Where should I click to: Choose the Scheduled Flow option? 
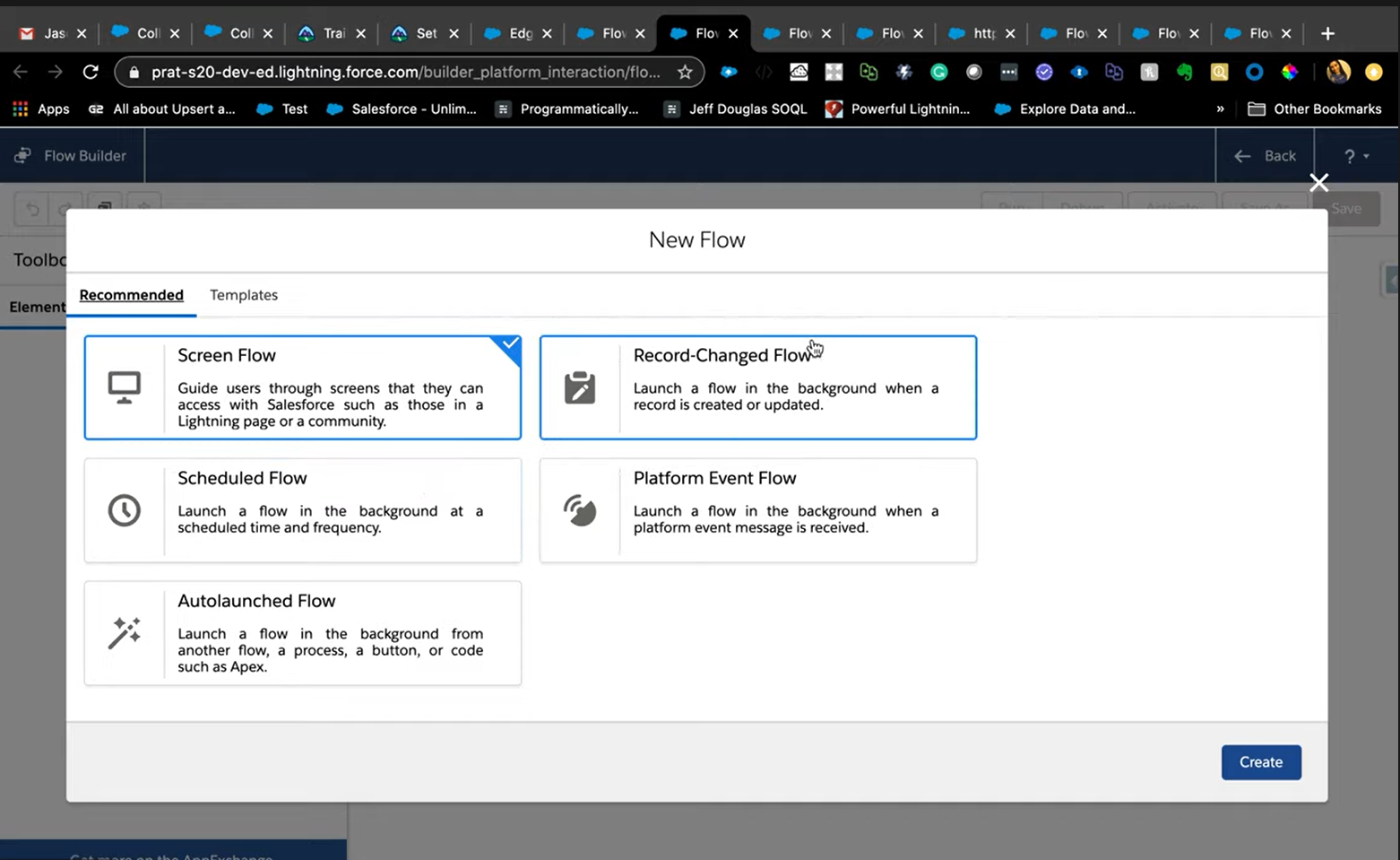click(303, 510)
